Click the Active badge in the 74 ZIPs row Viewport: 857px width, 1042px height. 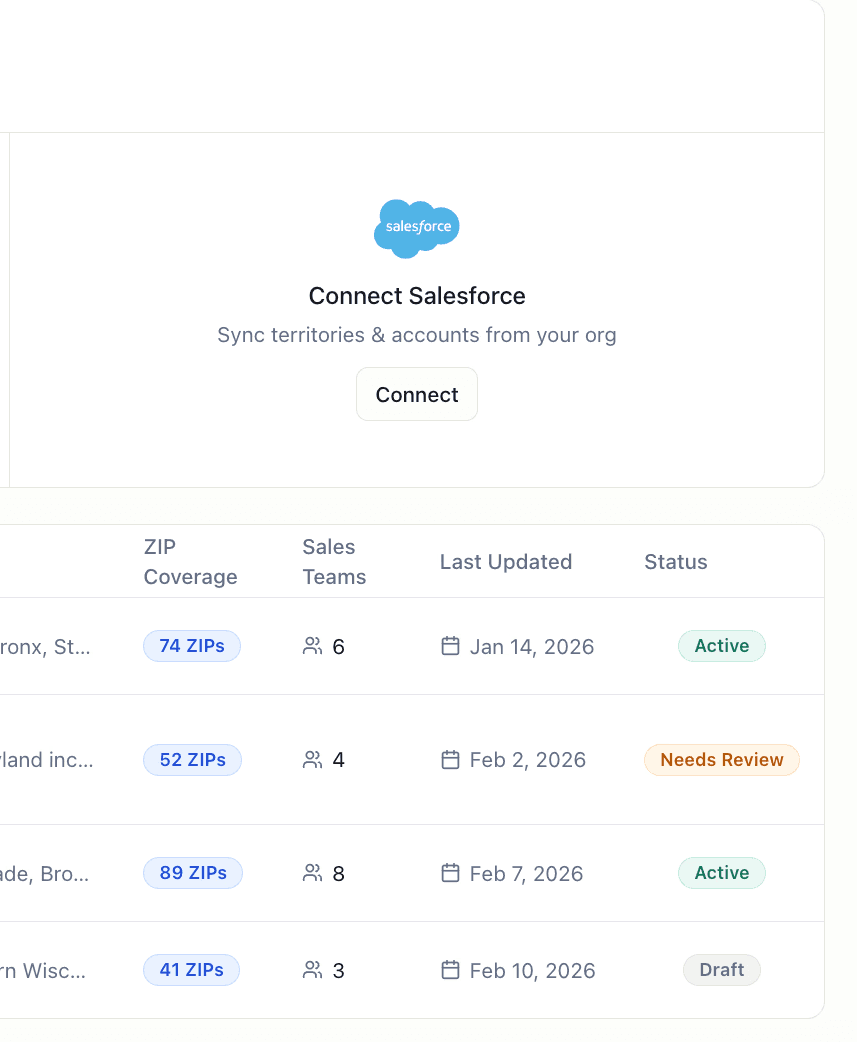tap(721, 646)
